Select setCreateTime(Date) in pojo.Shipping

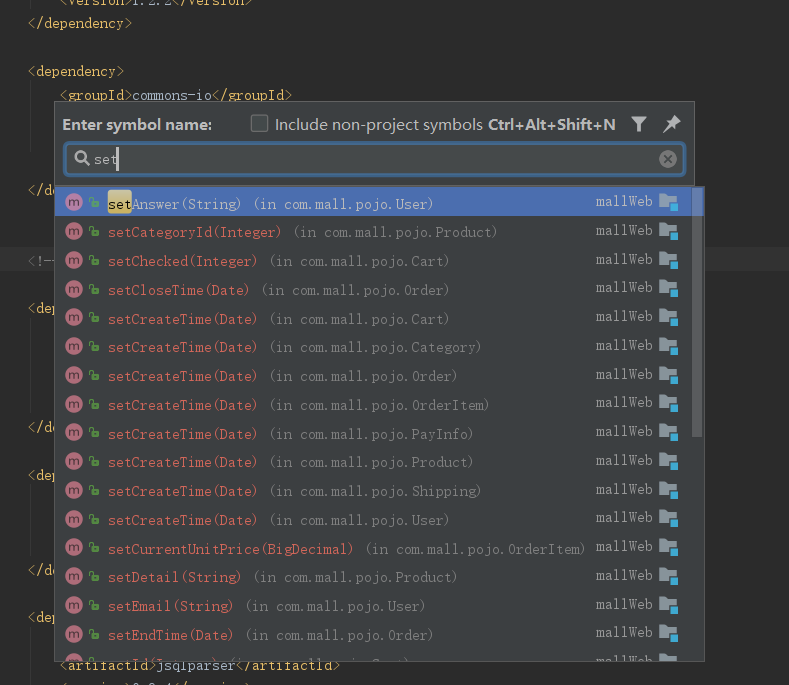pyautogui.click(x=373, y=491)
